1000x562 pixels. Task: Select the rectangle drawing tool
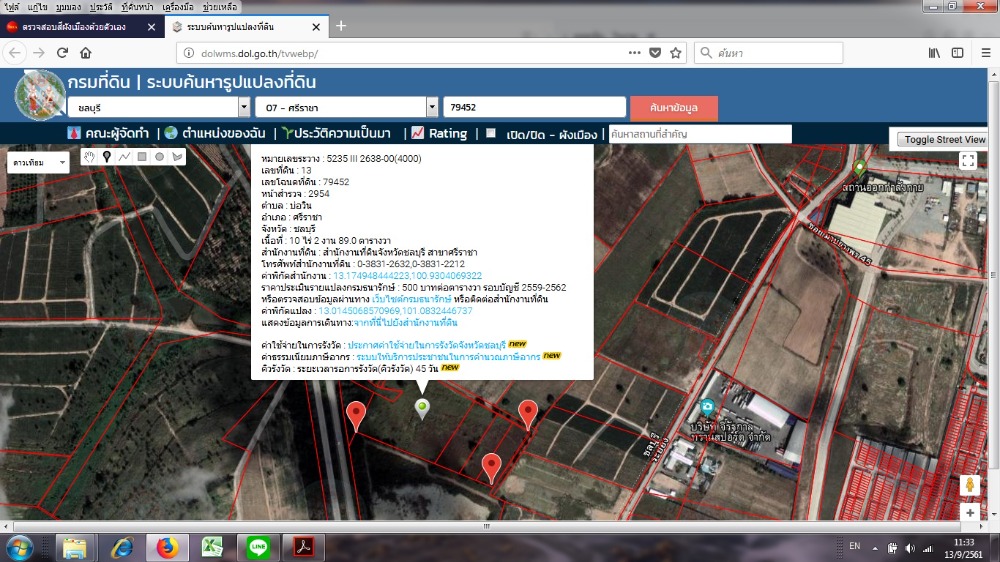click(142, 157)
